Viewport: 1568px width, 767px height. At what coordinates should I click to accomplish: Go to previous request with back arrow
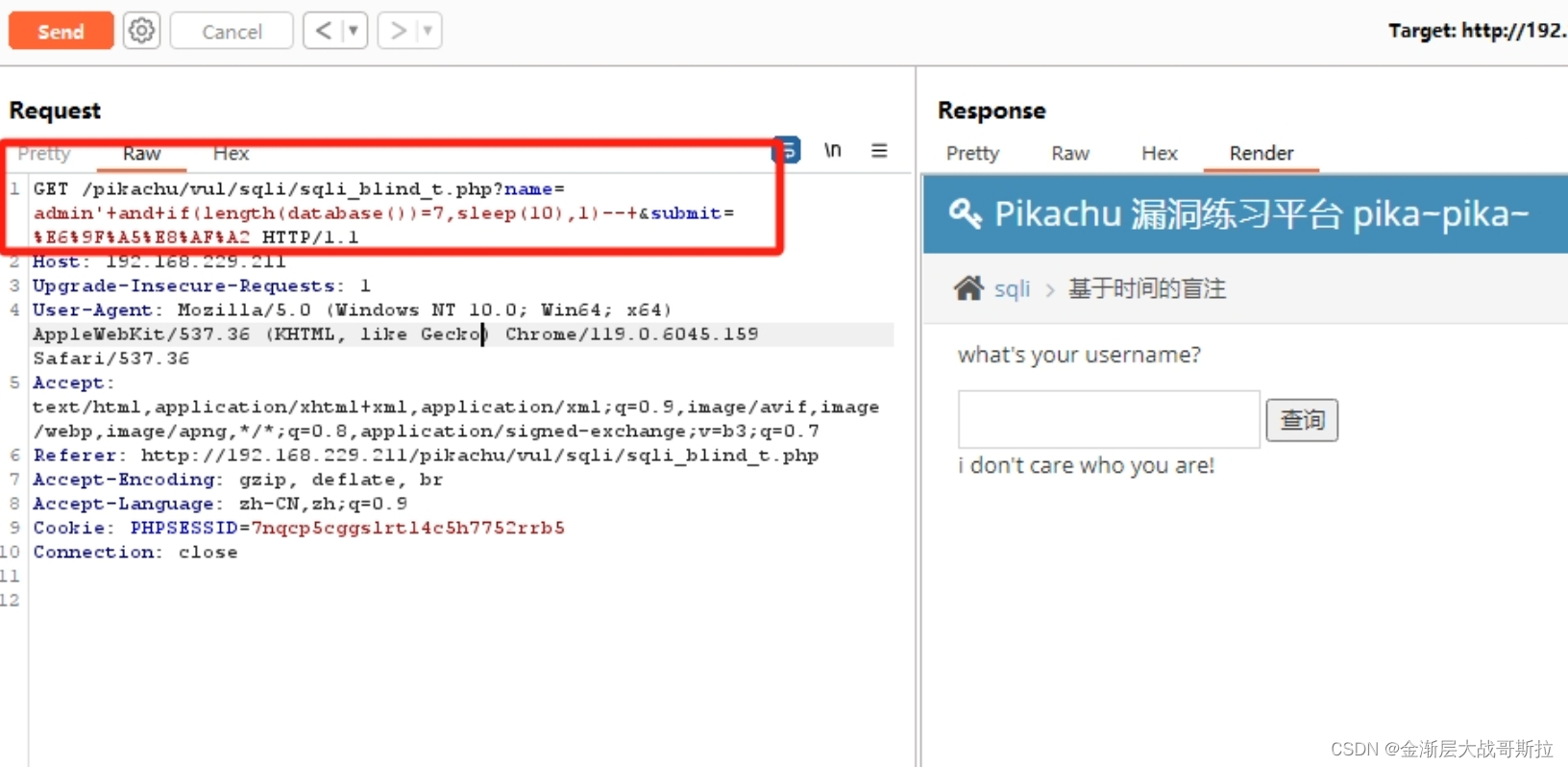(x=324, y=31)
